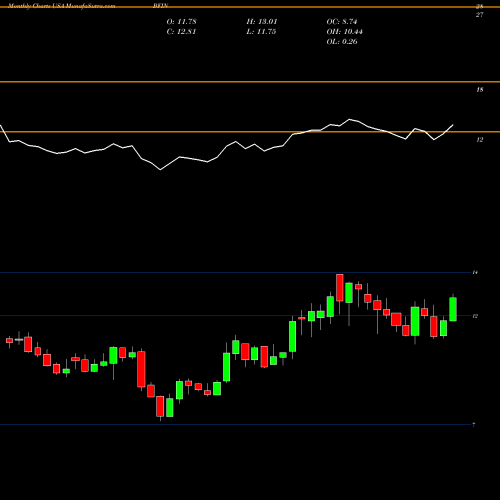
Task: Click the BFIN ticker symbol label
Action: click(x=161, y=6)
